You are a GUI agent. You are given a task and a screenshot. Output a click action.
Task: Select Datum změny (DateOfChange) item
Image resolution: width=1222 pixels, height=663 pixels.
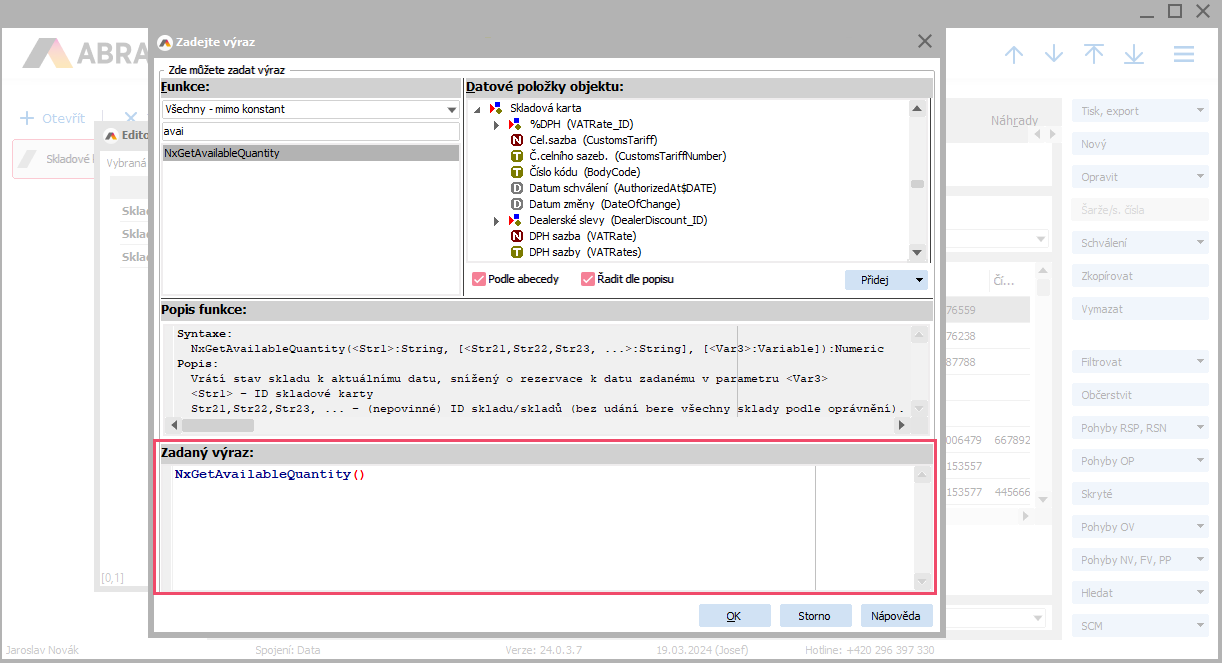pyautogui.click(x=604, y=204)
